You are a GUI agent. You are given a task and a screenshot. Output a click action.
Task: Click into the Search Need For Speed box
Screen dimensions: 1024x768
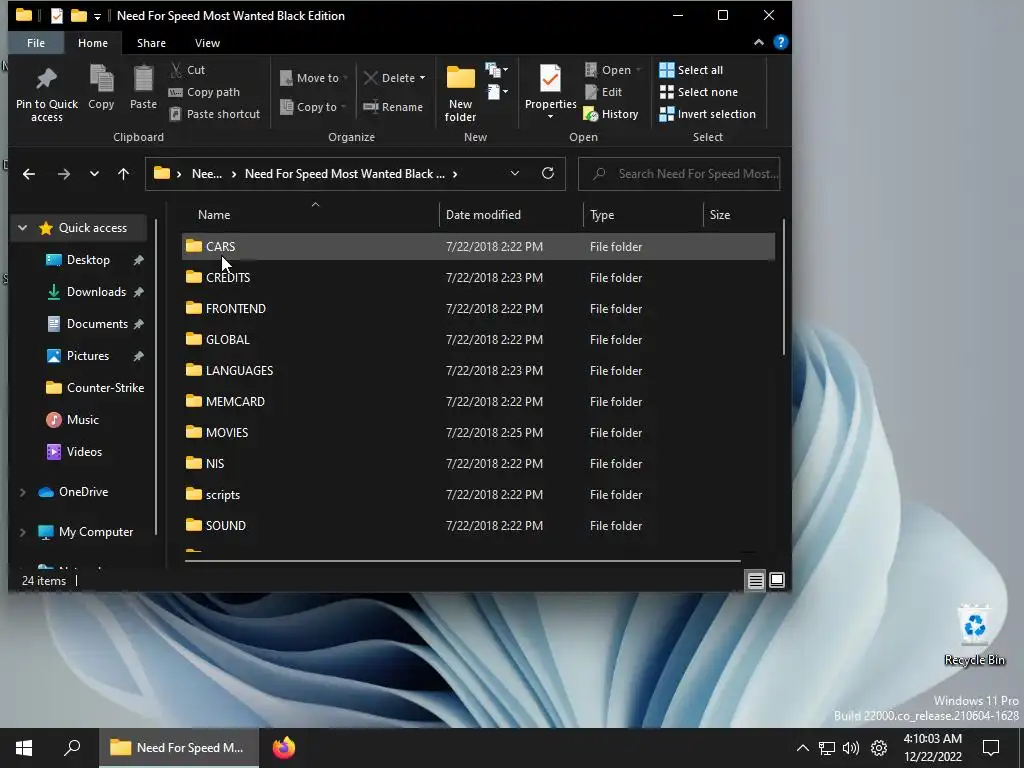tap(679, 174)
